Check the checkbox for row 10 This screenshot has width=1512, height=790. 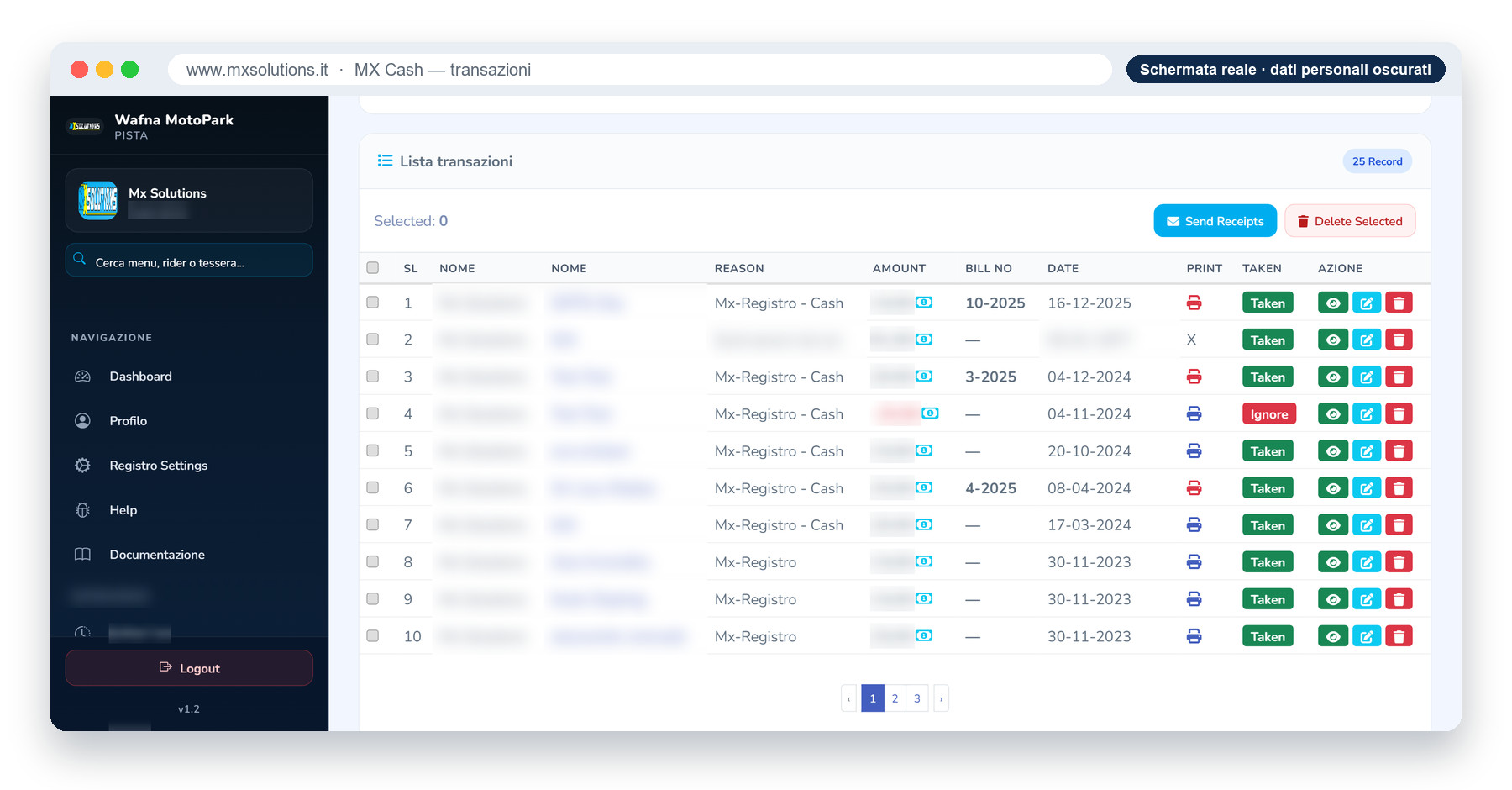point(373,635)
